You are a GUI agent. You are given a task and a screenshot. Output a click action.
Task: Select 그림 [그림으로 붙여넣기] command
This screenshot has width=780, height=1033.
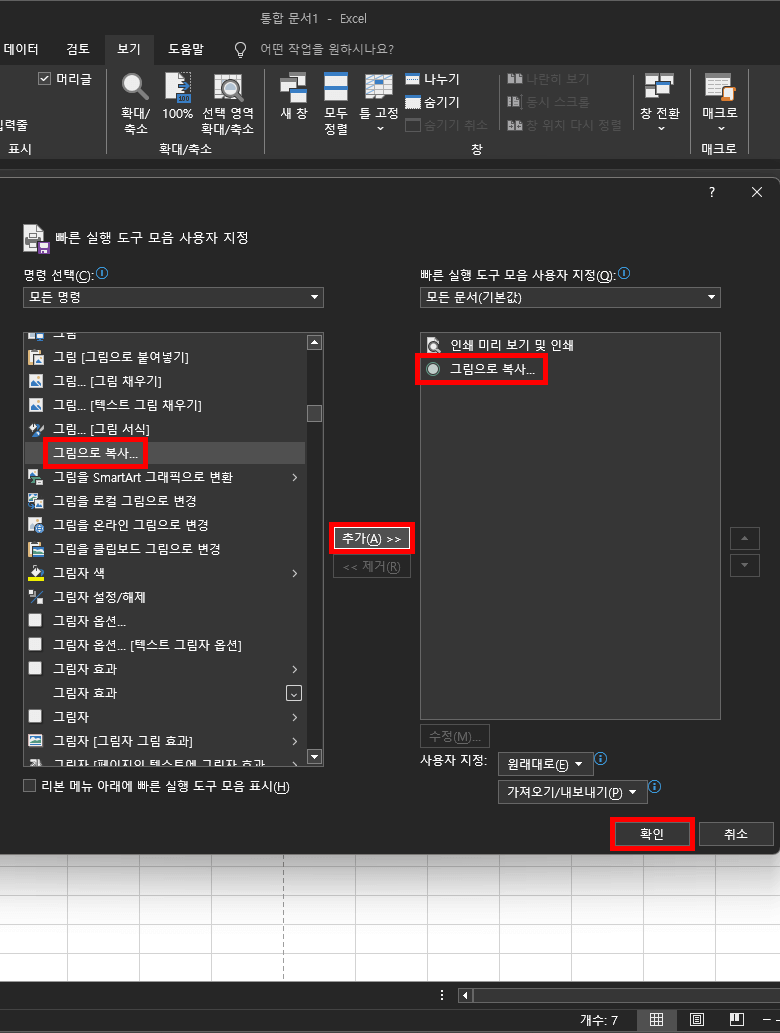coord(165,357)
